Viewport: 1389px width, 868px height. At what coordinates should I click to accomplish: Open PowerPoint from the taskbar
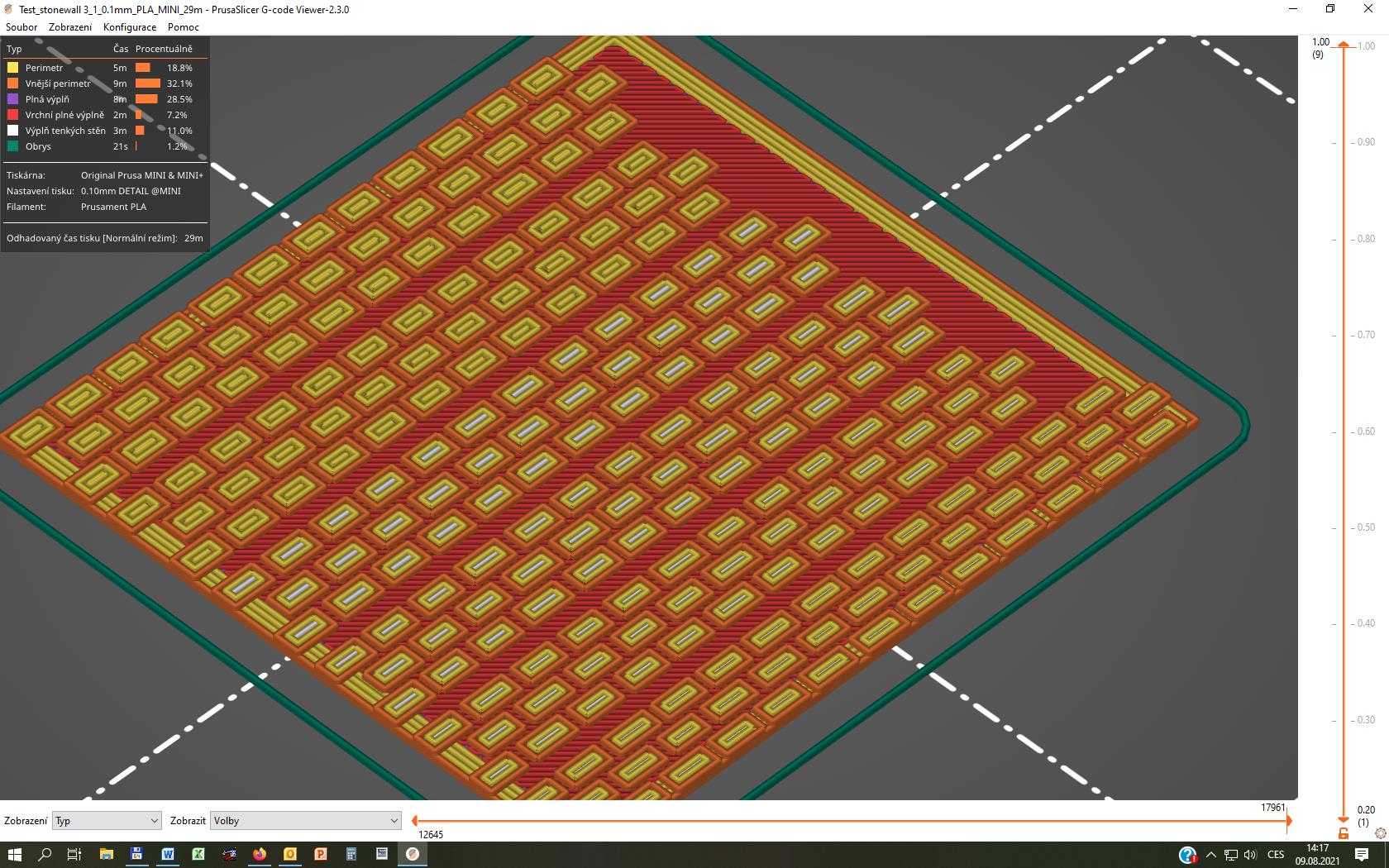coord(321,854)
